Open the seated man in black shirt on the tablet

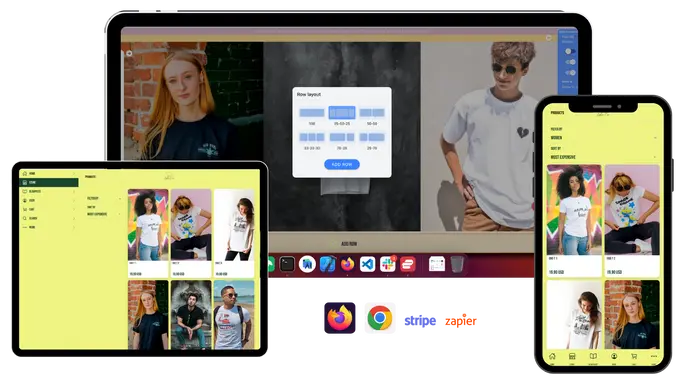(x=191, y=314)
